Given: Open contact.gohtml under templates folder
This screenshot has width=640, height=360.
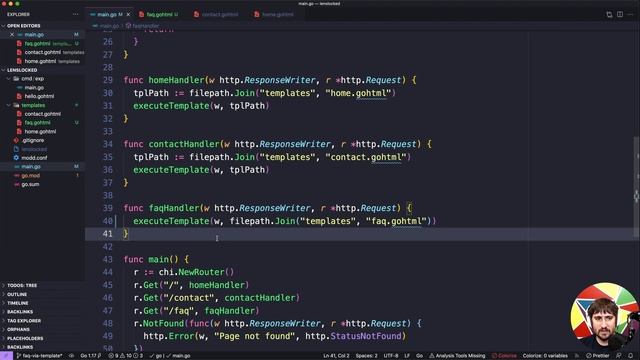Looking at the screenshot, I should [42, 114].
